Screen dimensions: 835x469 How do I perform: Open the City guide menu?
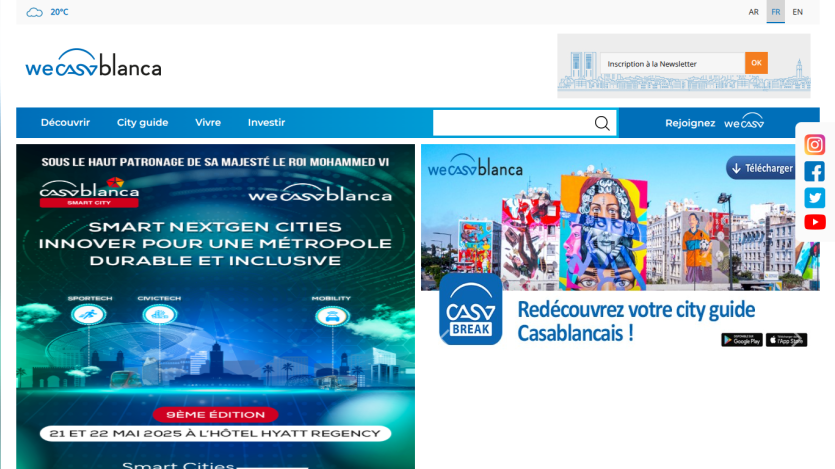point(143,122)
